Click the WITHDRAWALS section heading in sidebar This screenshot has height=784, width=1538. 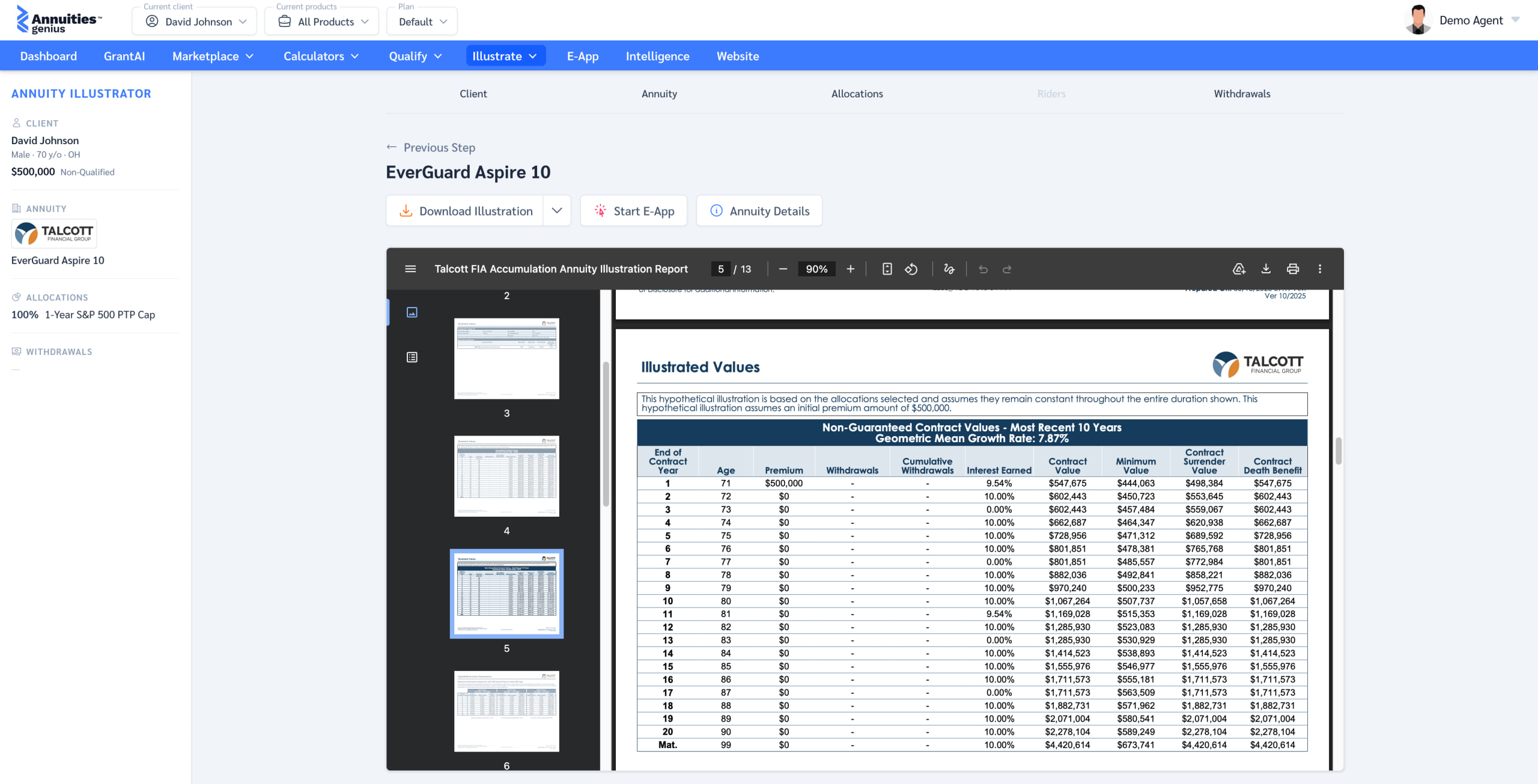pyautogui.click(x=59, y=351)
